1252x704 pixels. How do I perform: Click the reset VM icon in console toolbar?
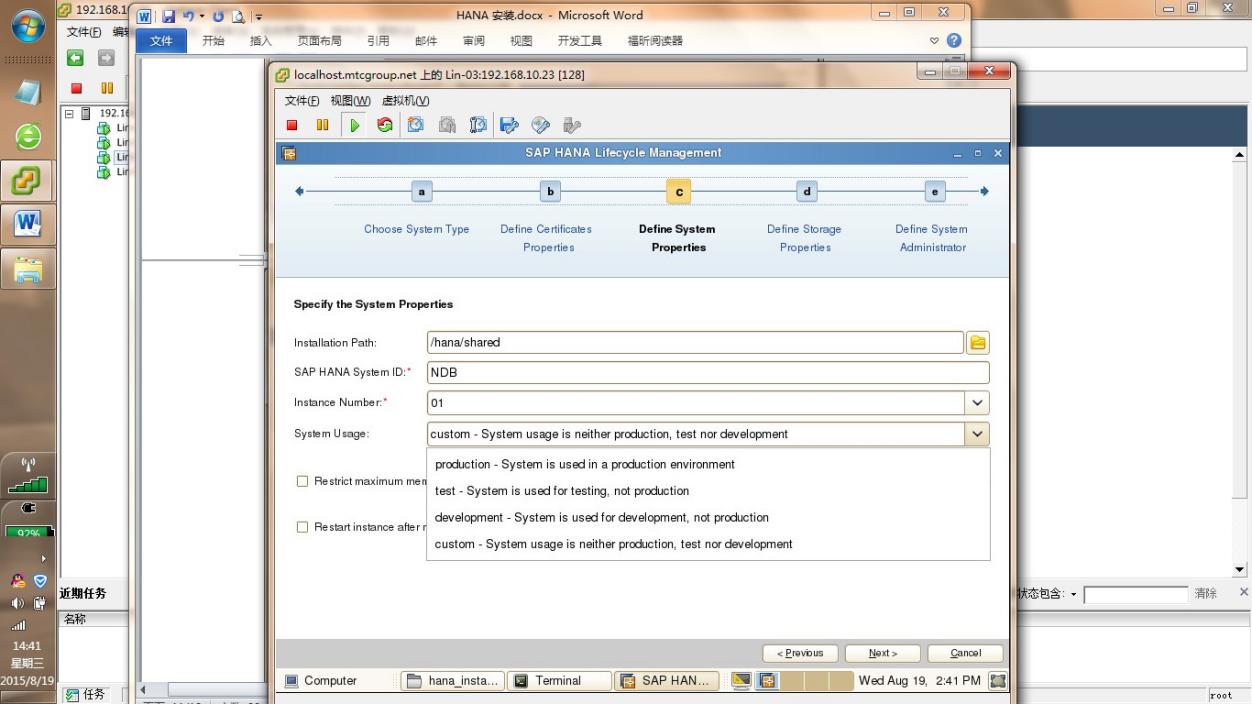pyautogui.click(x=384, y=125)
